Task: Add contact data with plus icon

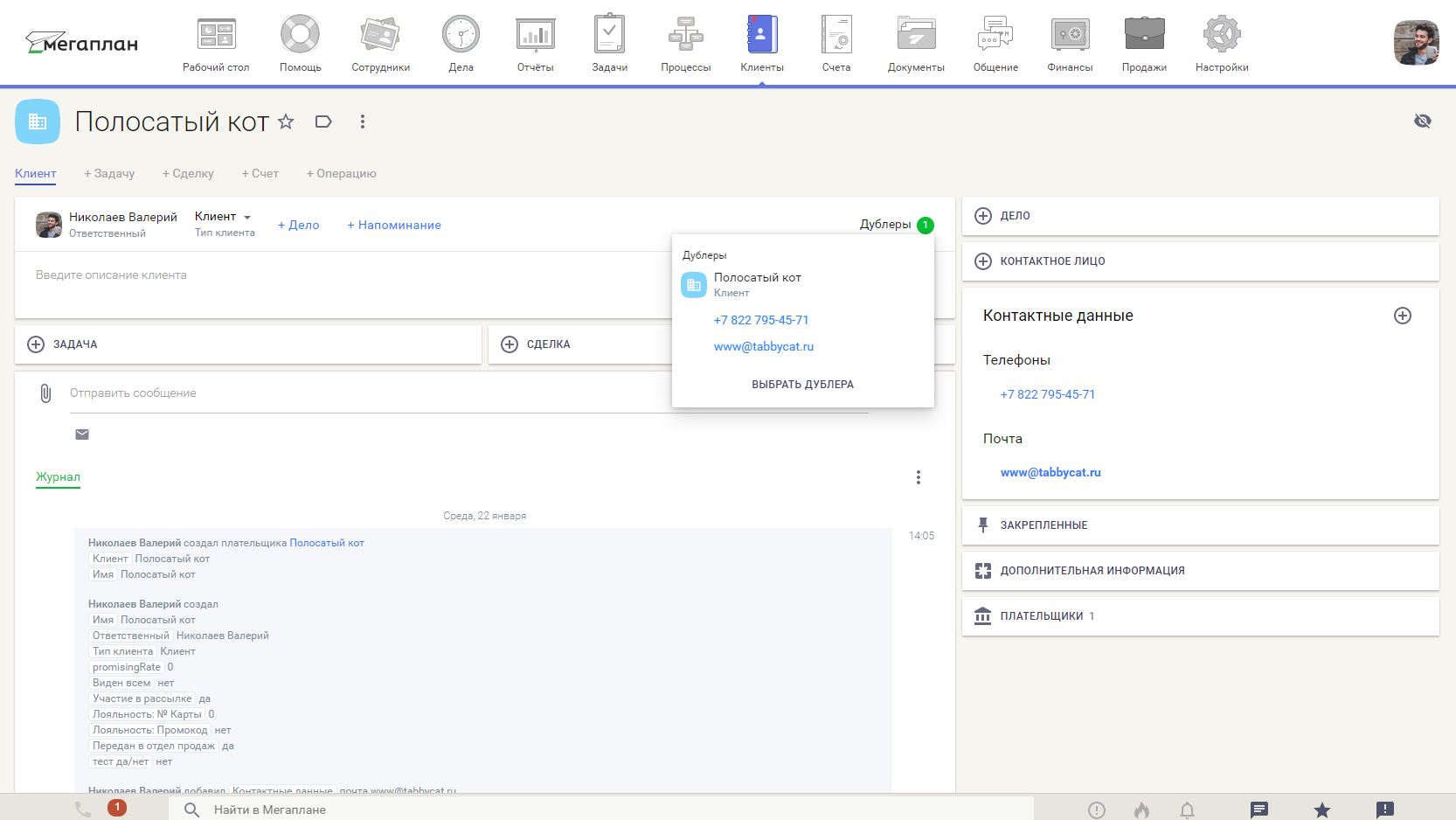Action: 1403,316
